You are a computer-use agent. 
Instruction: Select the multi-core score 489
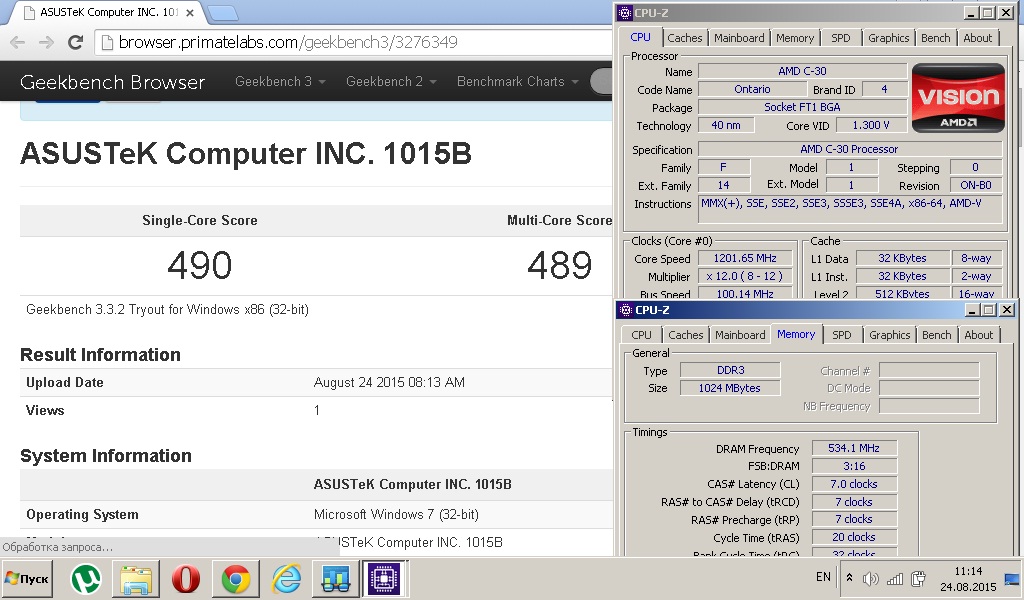(560, 265)
